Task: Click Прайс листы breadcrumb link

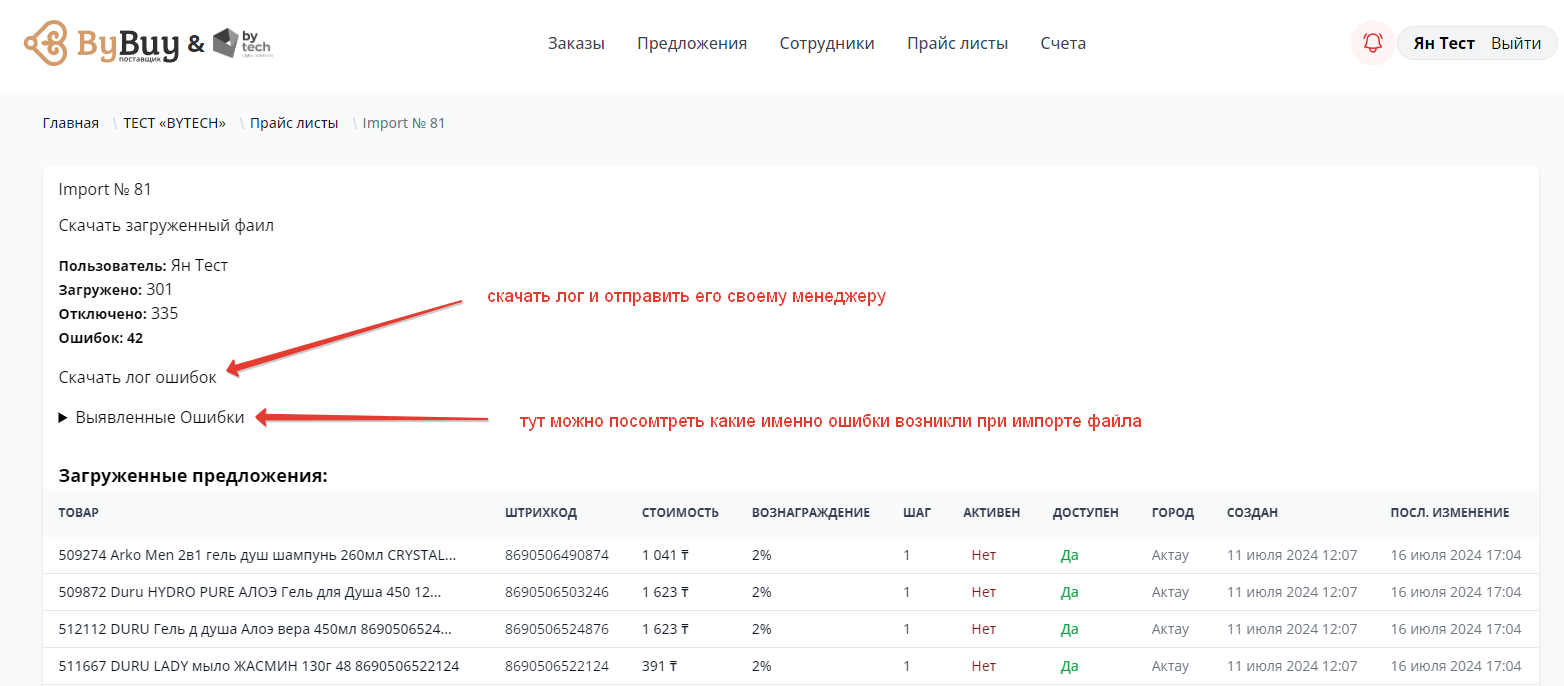Action: 294,123
